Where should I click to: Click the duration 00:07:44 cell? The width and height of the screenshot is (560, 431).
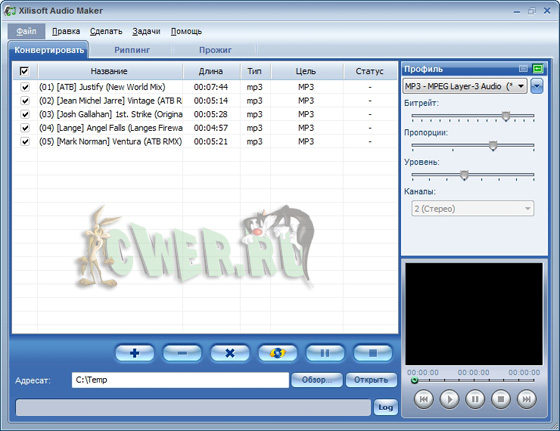(x=211, y=87)
